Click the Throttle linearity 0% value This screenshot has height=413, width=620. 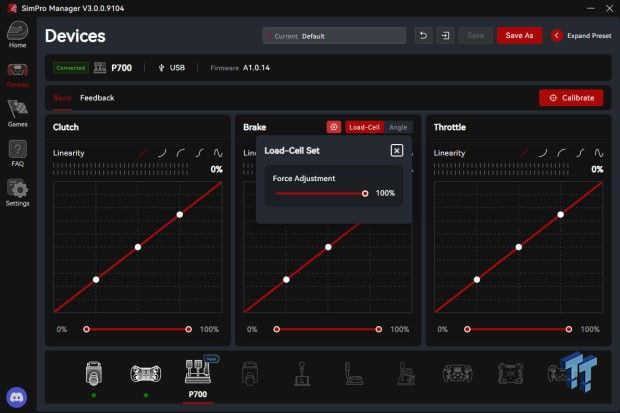click(x=597, y=169)
